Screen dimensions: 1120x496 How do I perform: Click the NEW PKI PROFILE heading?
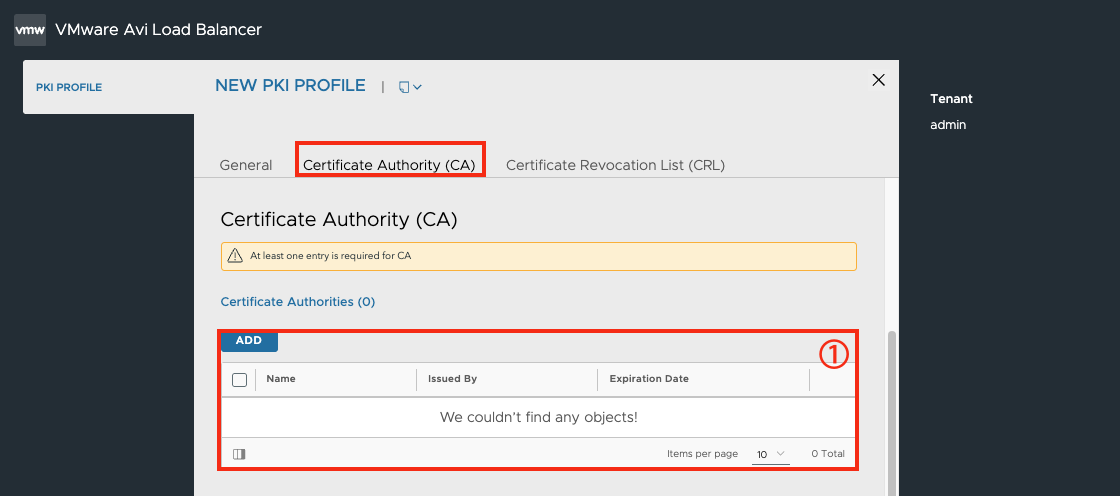290,86
